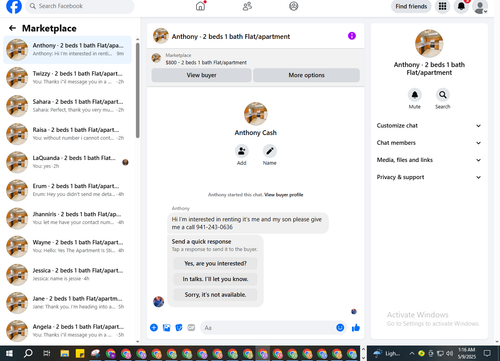Image resolution: width=500 pixels, height=361 pixels.
Task: Open Wayne conversation in list
Action: pos(67,246)
